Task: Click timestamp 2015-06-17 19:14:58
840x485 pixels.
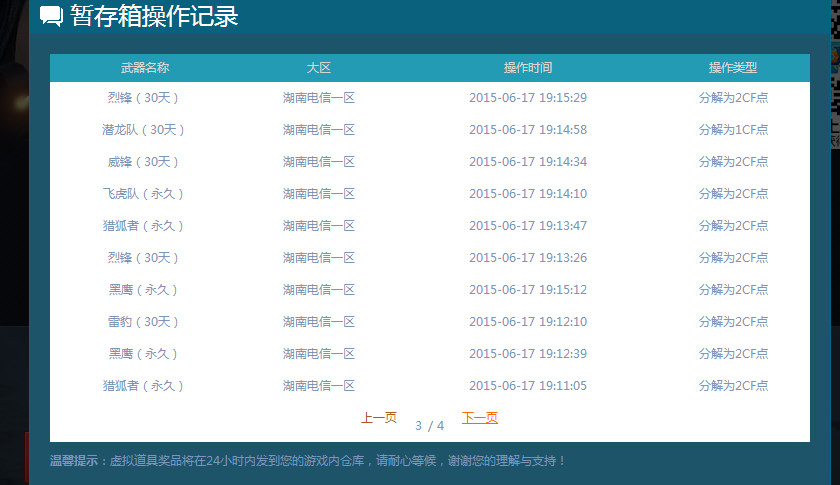Action: click(x=528, y=130)
